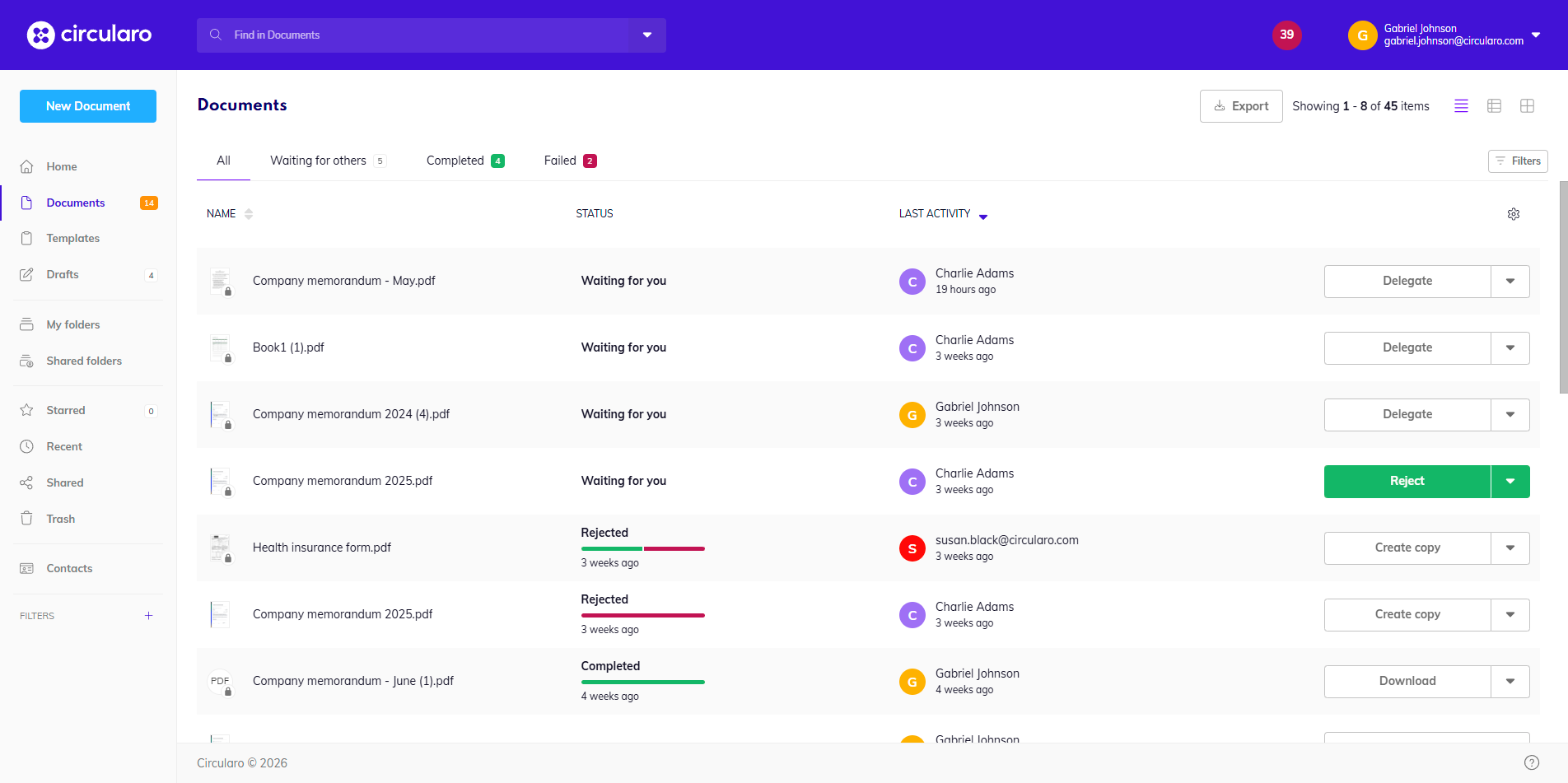
Task: Click Health insurance form progress bar
Action: pyautogui.click(x=642, y=548)
